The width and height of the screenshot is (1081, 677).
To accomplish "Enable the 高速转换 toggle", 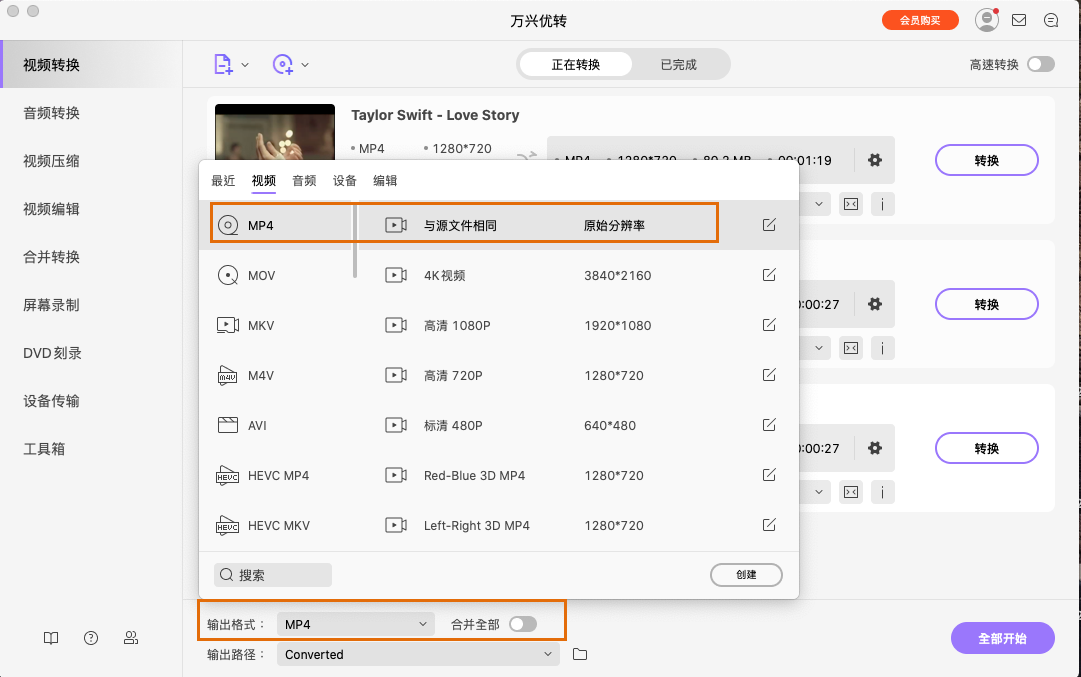I will [1041, 62].
